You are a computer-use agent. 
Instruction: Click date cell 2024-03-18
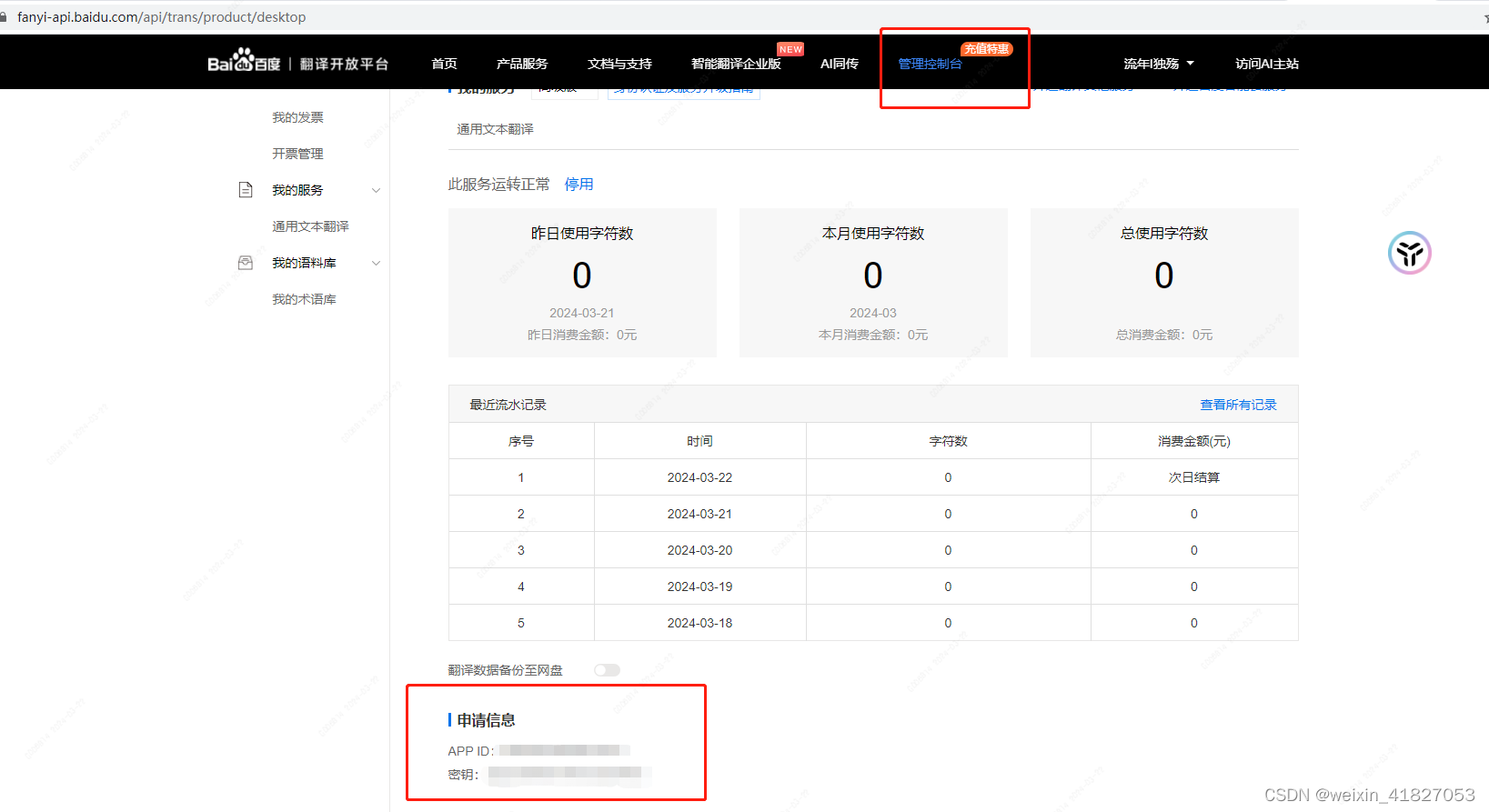coord(699,623)
